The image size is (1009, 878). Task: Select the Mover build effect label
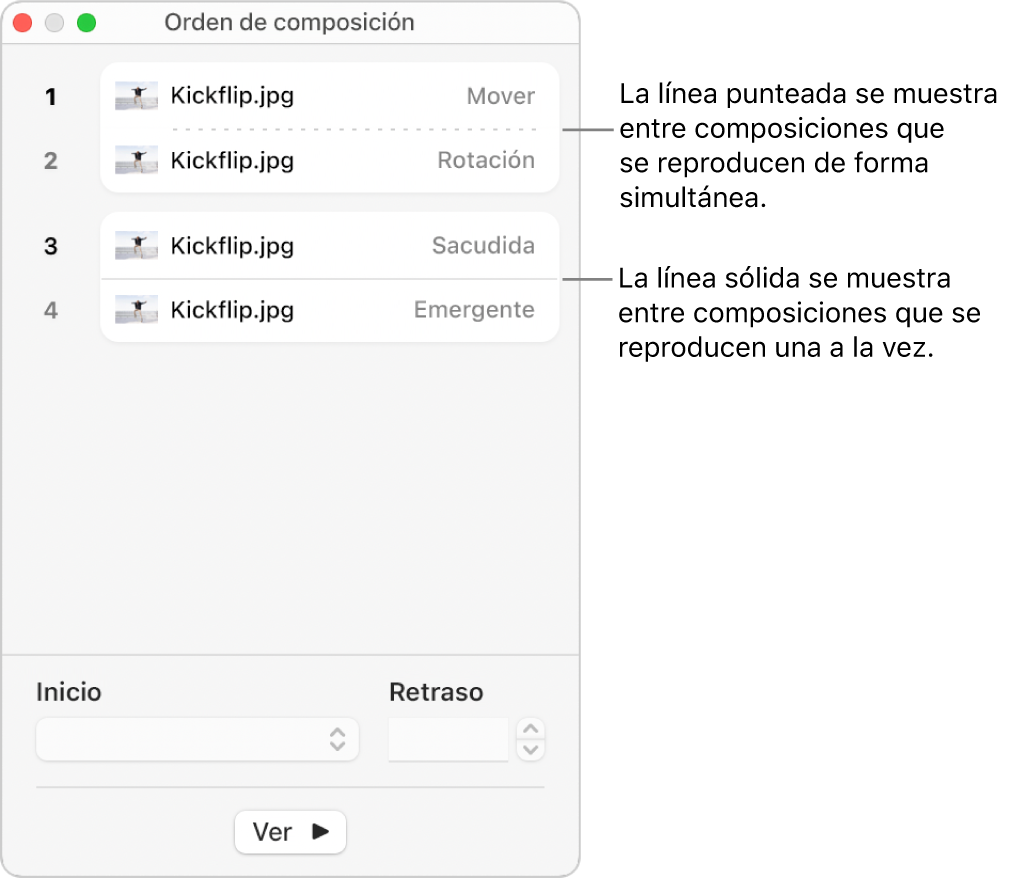[x=501, y=96]
